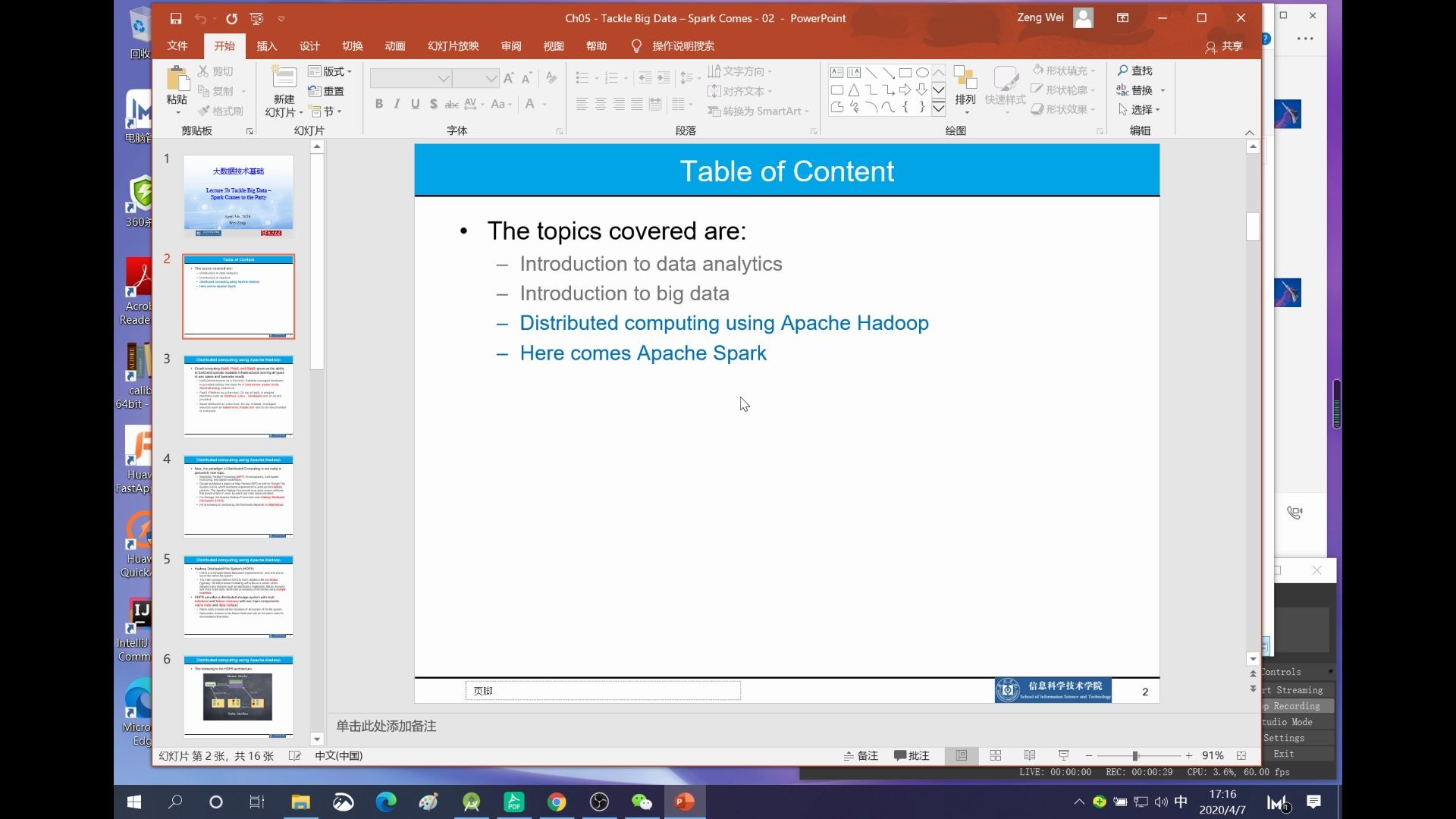Screen dimensions: 1456x819
Task: Click the Share button
Action: (x=1223, y=46)
